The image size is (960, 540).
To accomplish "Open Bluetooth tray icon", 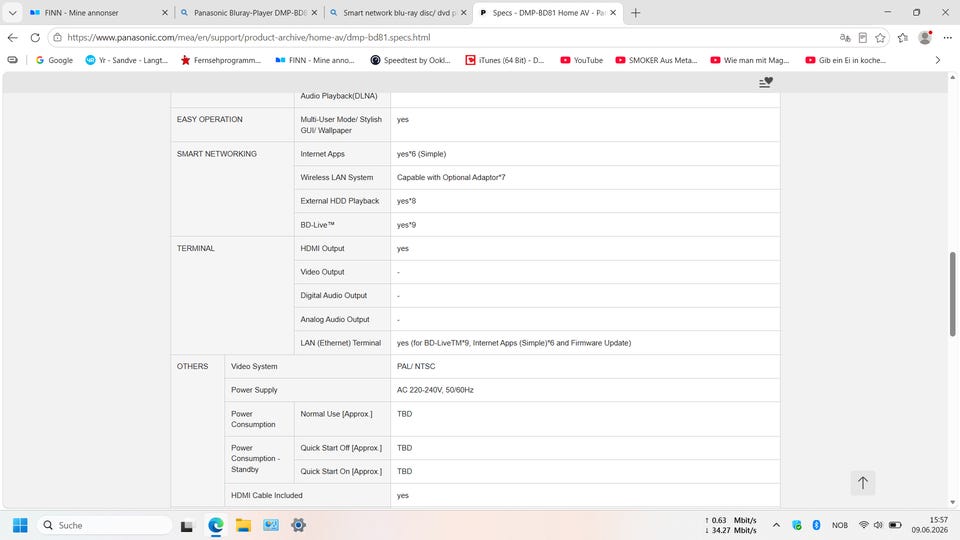I will point(816,525).
